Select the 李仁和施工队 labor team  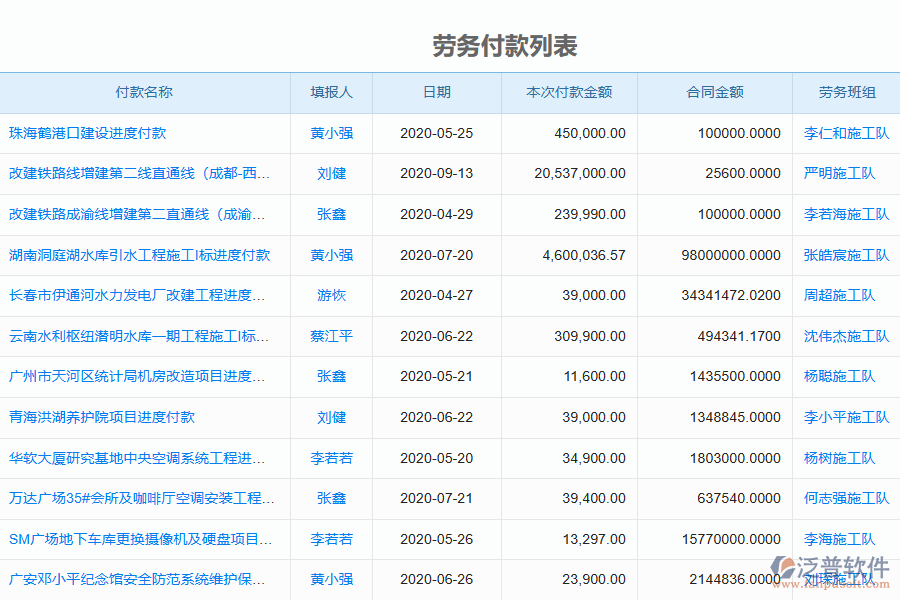pyautogui.click(x=843, y=133)
